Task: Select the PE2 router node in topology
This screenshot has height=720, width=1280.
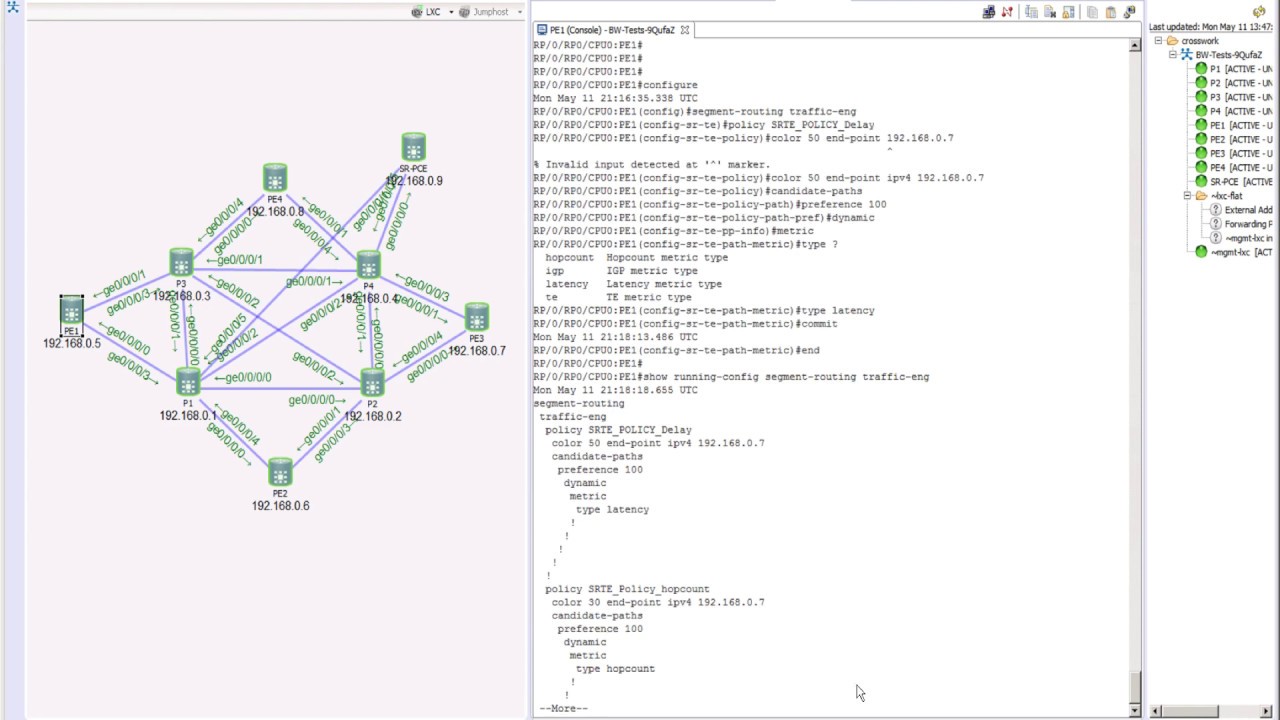Action: (280, 472)
